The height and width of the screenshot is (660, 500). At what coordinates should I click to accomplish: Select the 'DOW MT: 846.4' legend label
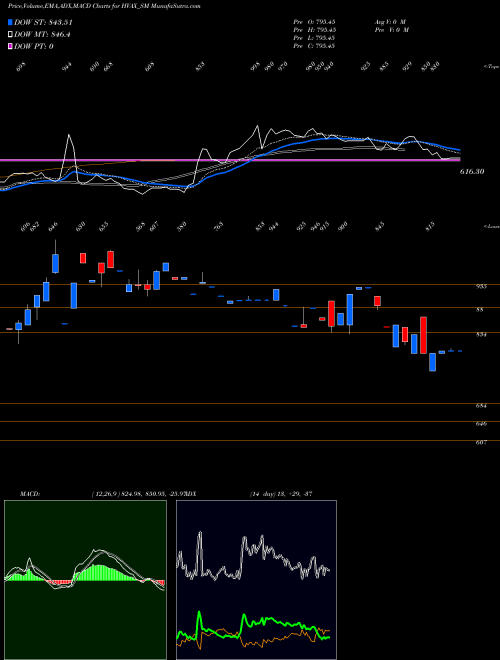pyautogui.click(x=42, y=35)
